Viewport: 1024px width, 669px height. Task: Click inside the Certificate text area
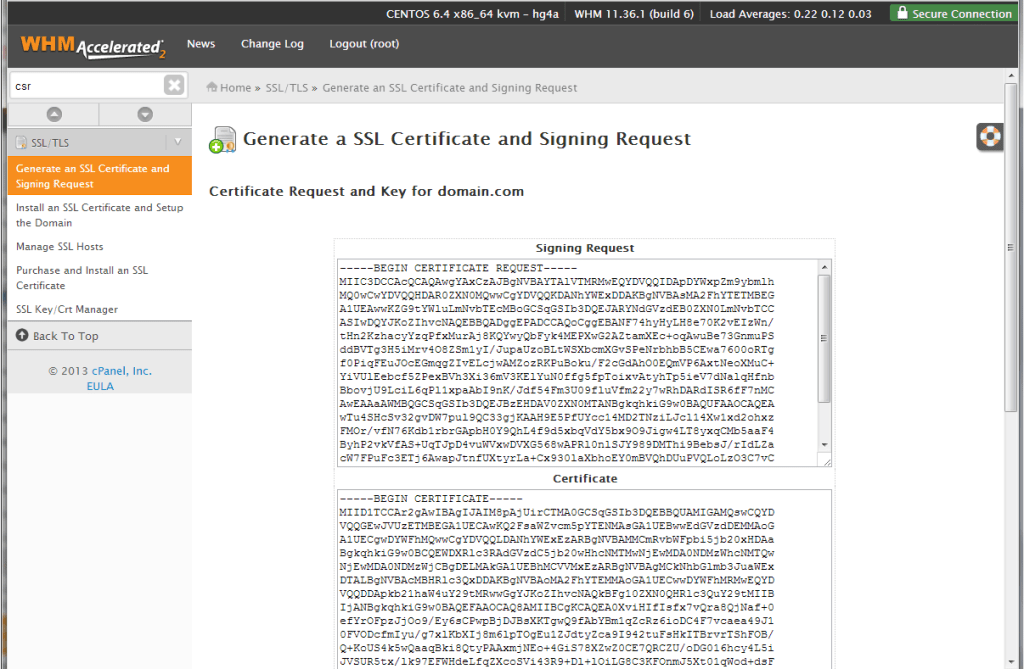click(x=584, y=579)
